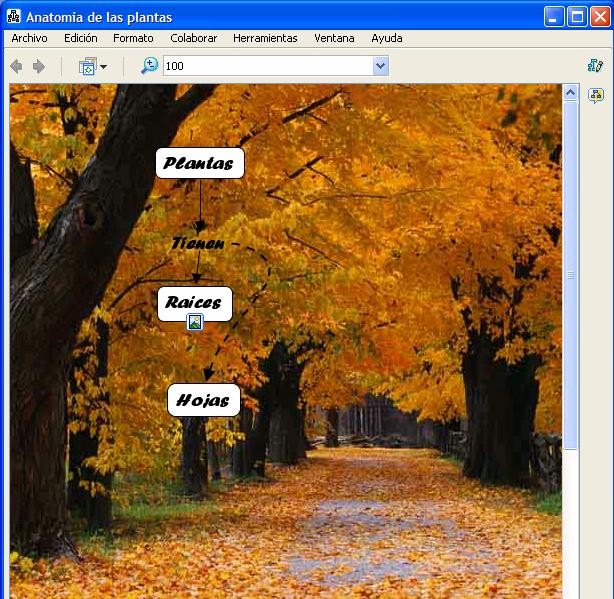Click the CmapTools icon in title bar

(x=14, y=16)
